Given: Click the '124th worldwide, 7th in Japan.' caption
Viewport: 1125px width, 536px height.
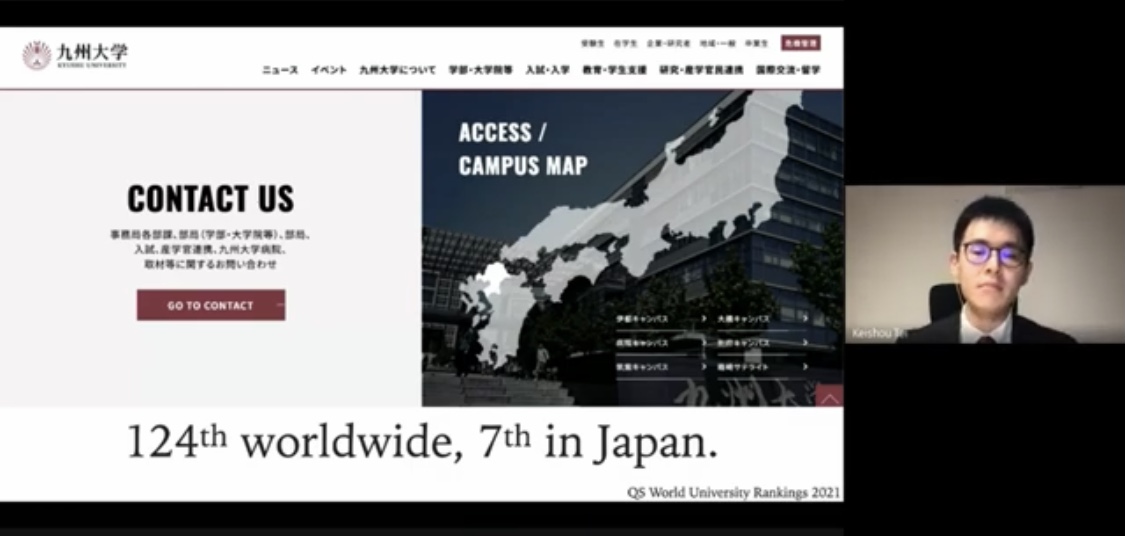Looking at the screenshot, I should (423, 442).
